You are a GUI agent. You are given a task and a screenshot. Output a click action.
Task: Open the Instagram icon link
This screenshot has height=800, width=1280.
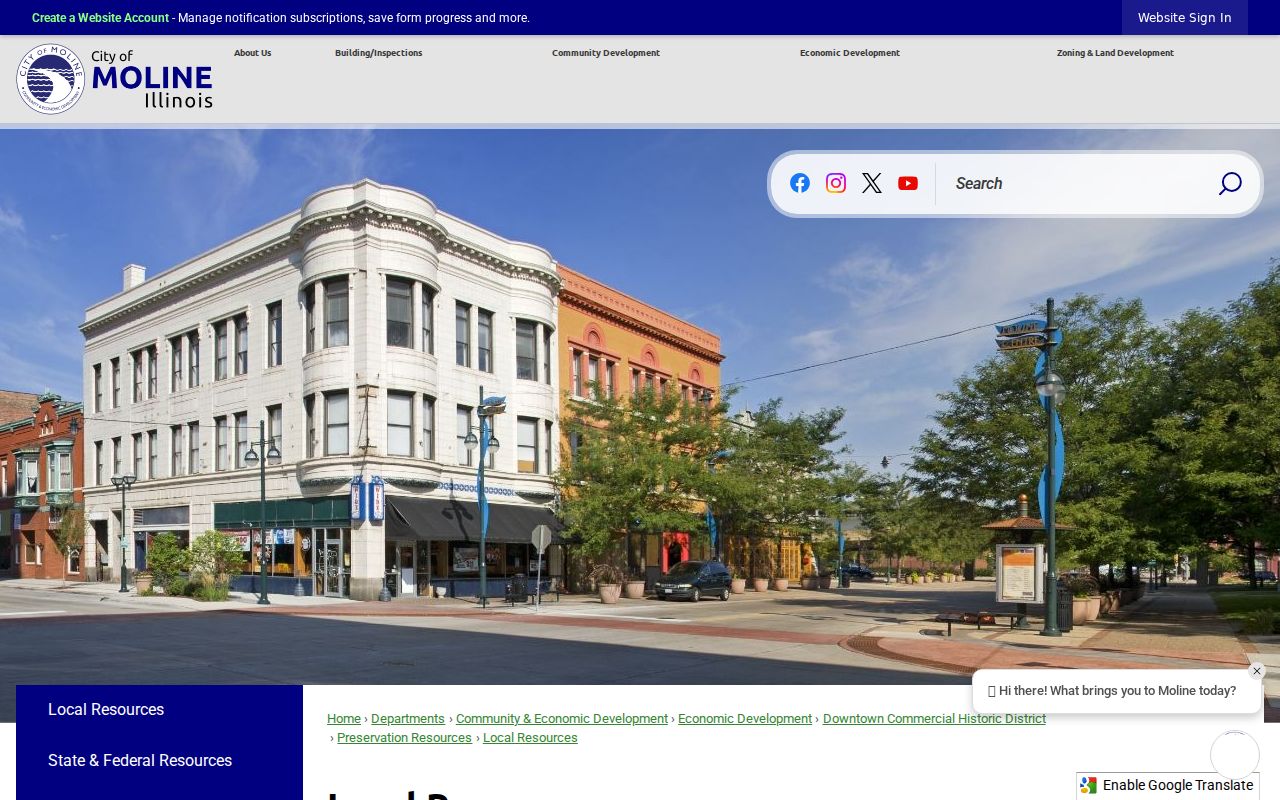pyautogui.click(x=836, y=183)
